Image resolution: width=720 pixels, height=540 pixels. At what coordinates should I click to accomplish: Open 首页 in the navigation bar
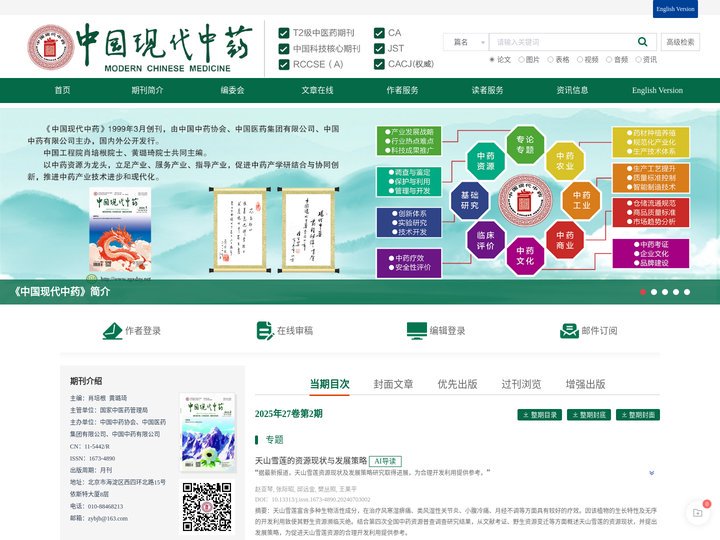point(62,90)
